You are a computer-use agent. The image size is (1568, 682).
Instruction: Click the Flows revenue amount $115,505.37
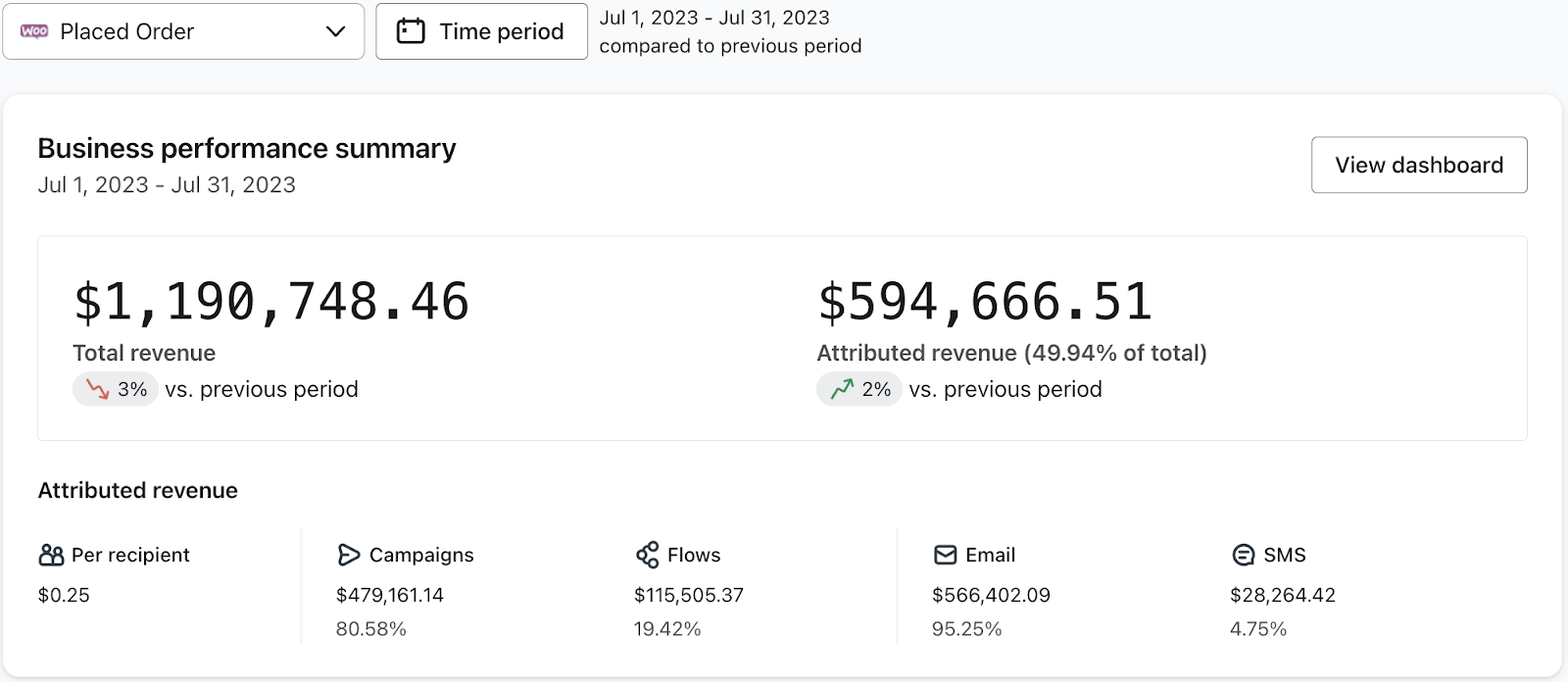pyautogui.click(x=688, y=595)
